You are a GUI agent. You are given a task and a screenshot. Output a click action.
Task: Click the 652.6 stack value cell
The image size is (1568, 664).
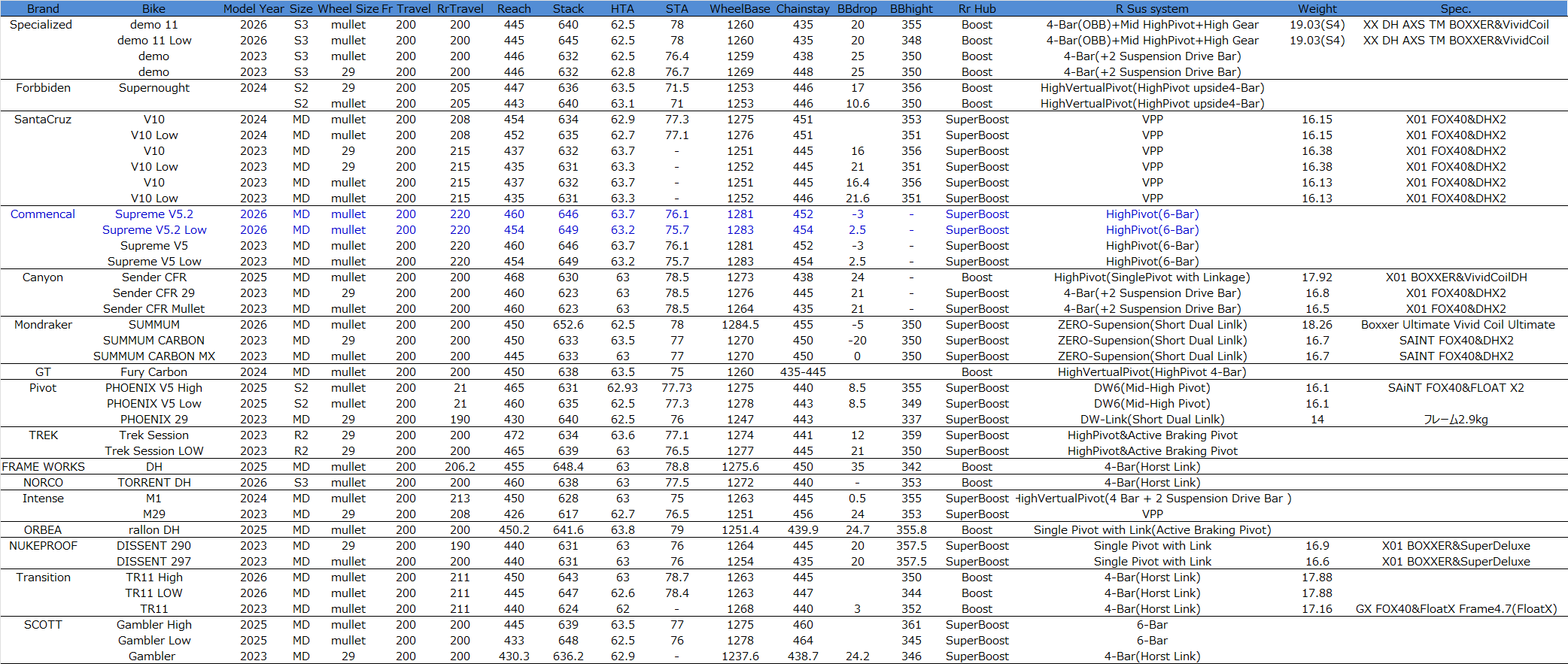(568, 325)
